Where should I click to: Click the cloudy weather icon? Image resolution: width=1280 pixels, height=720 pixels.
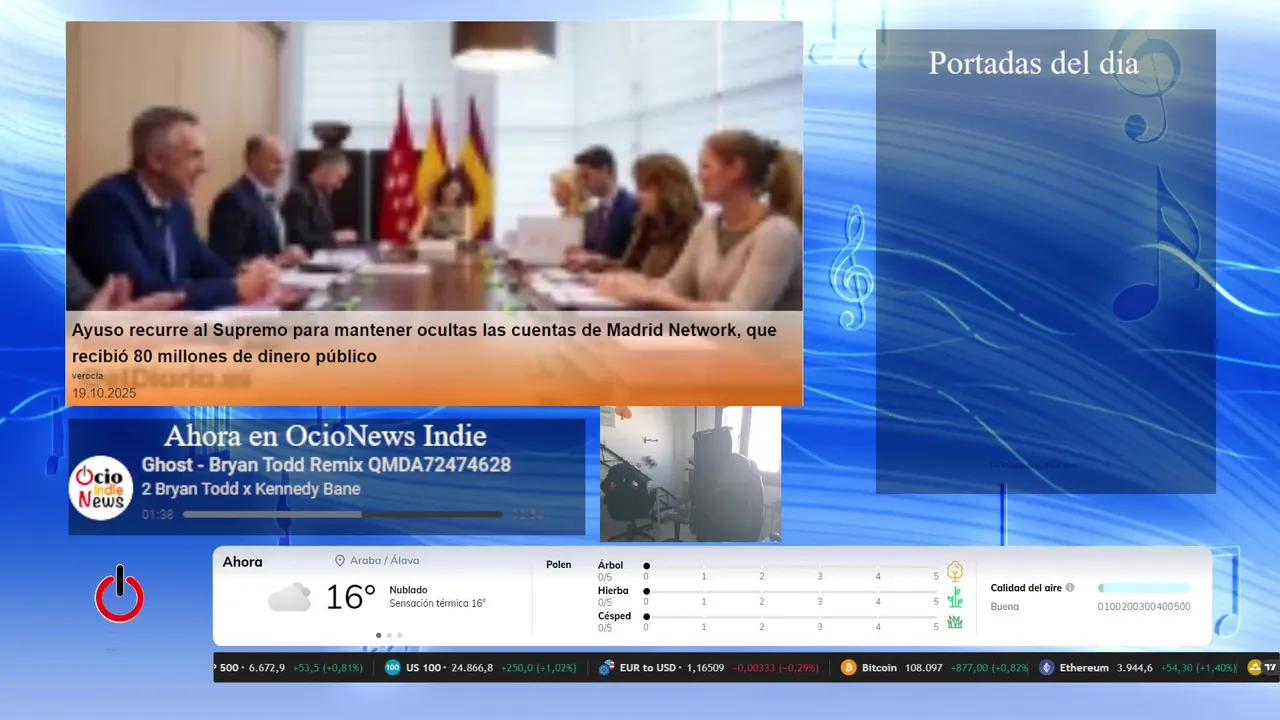point(289,597)
